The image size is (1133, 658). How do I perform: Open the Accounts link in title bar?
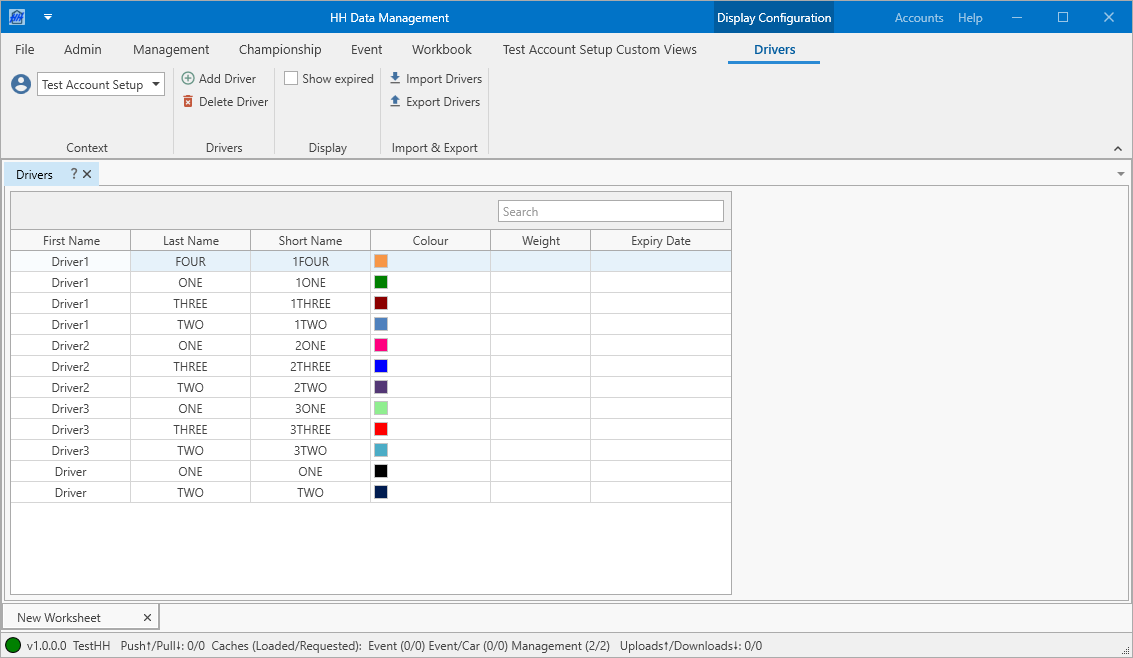[918, 18]
